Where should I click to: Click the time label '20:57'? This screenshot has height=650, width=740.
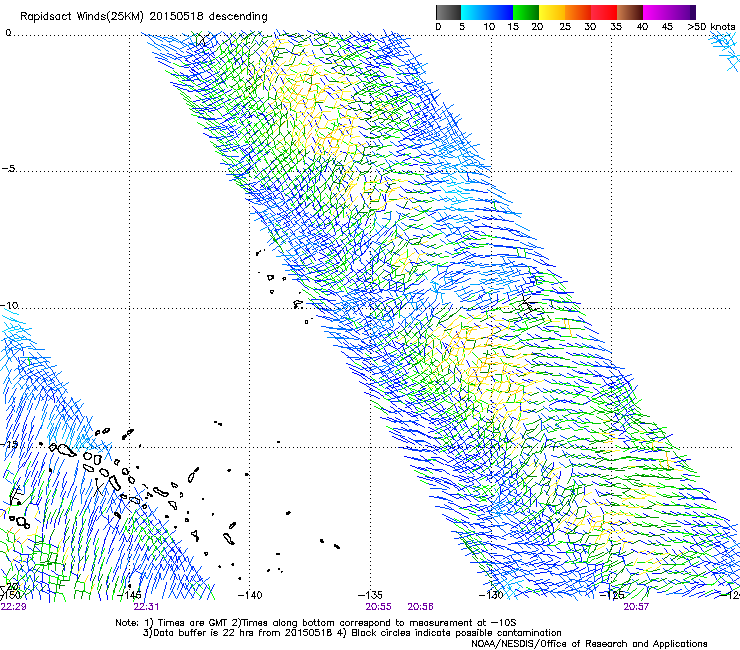point(636,607)
